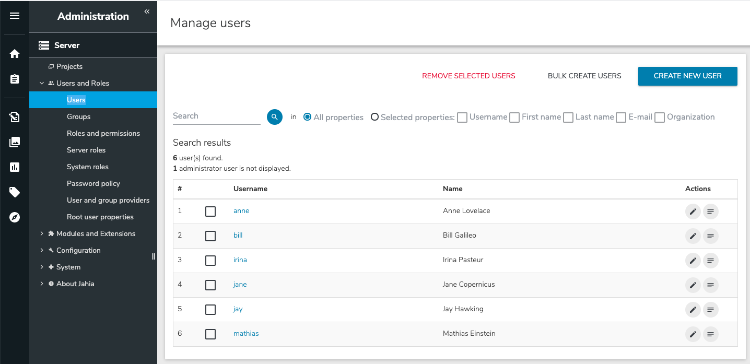750x364 pixels.
Task: Click BULK CREATE USERS button
Action: click(584, 76)
